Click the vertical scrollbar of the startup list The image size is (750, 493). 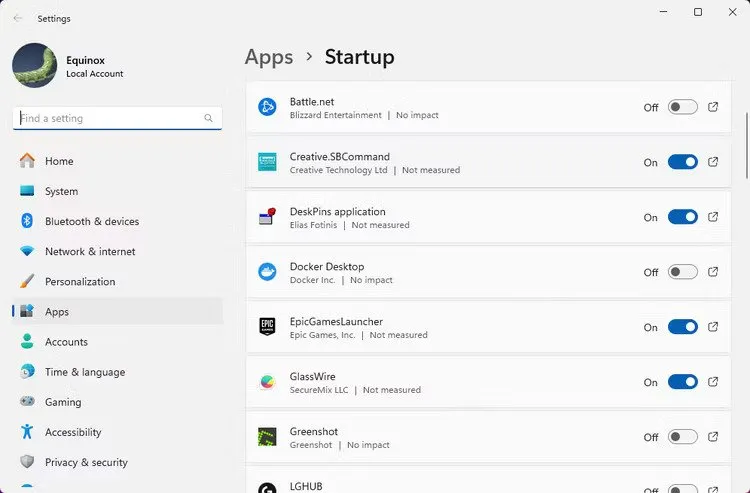click(x=745, y=140)
